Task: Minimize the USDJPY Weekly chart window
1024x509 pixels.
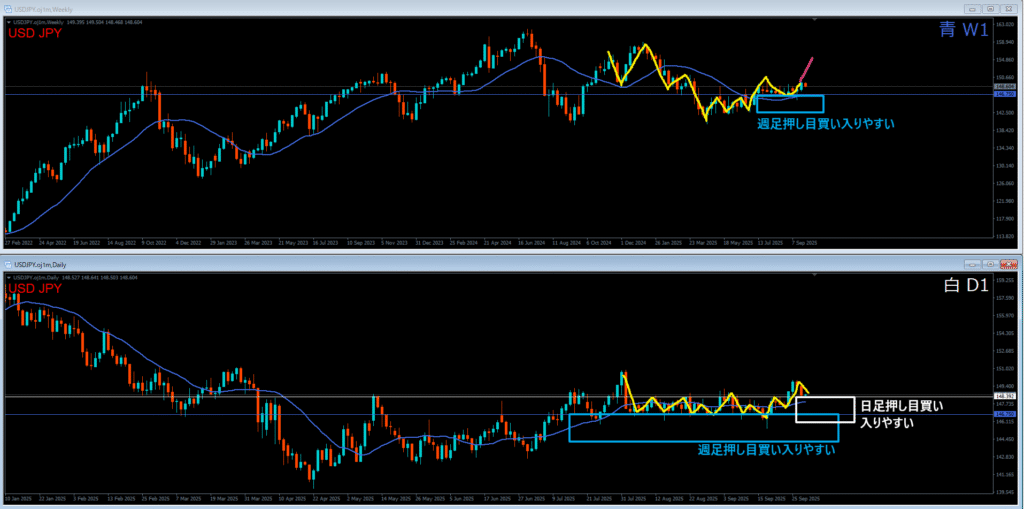Action: point(973,9)
